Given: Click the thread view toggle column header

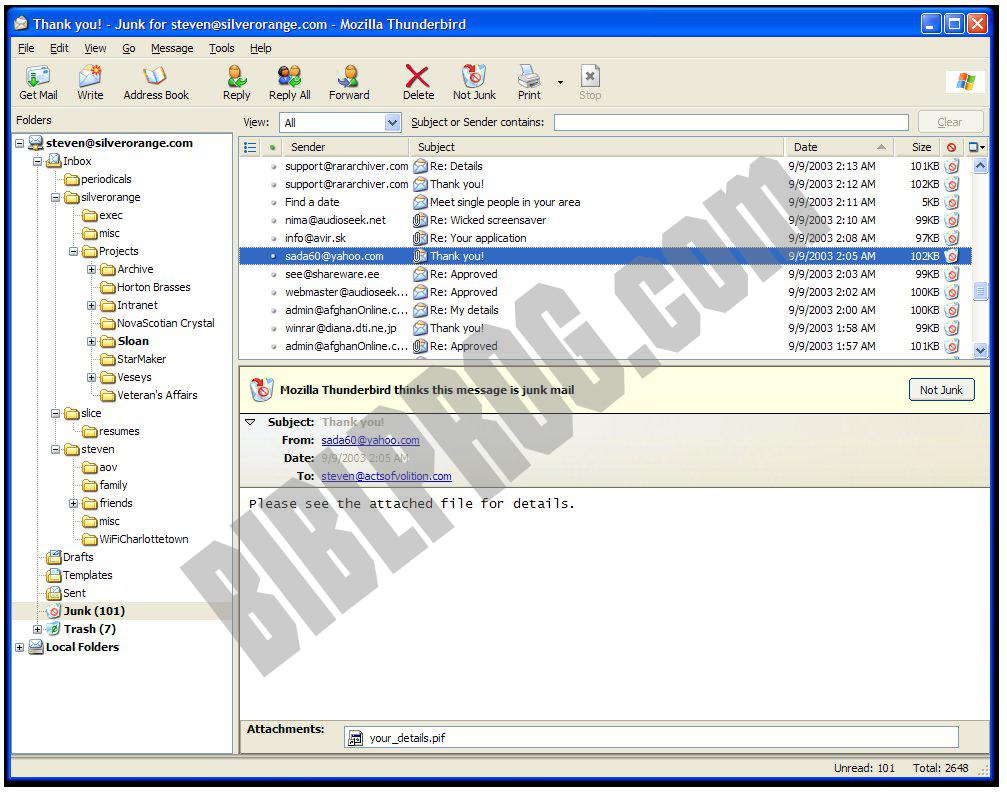Looking at the screenshot, I should [x=247, y=147].
